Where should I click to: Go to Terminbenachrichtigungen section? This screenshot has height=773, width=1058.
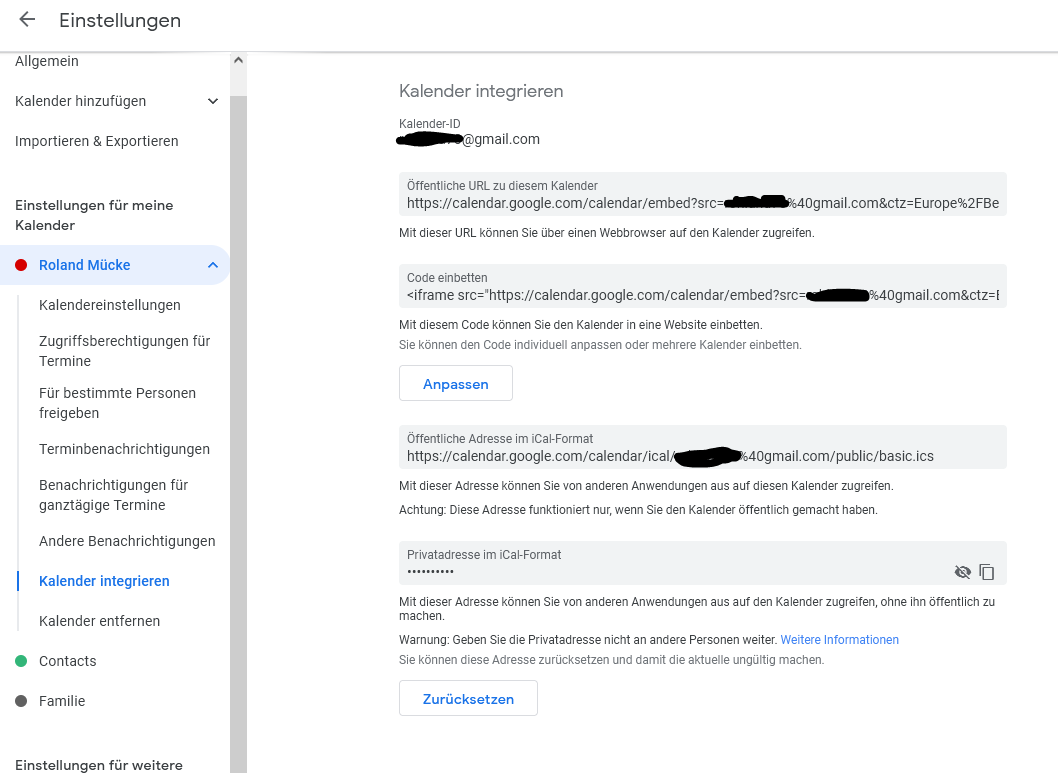(124, 449)
